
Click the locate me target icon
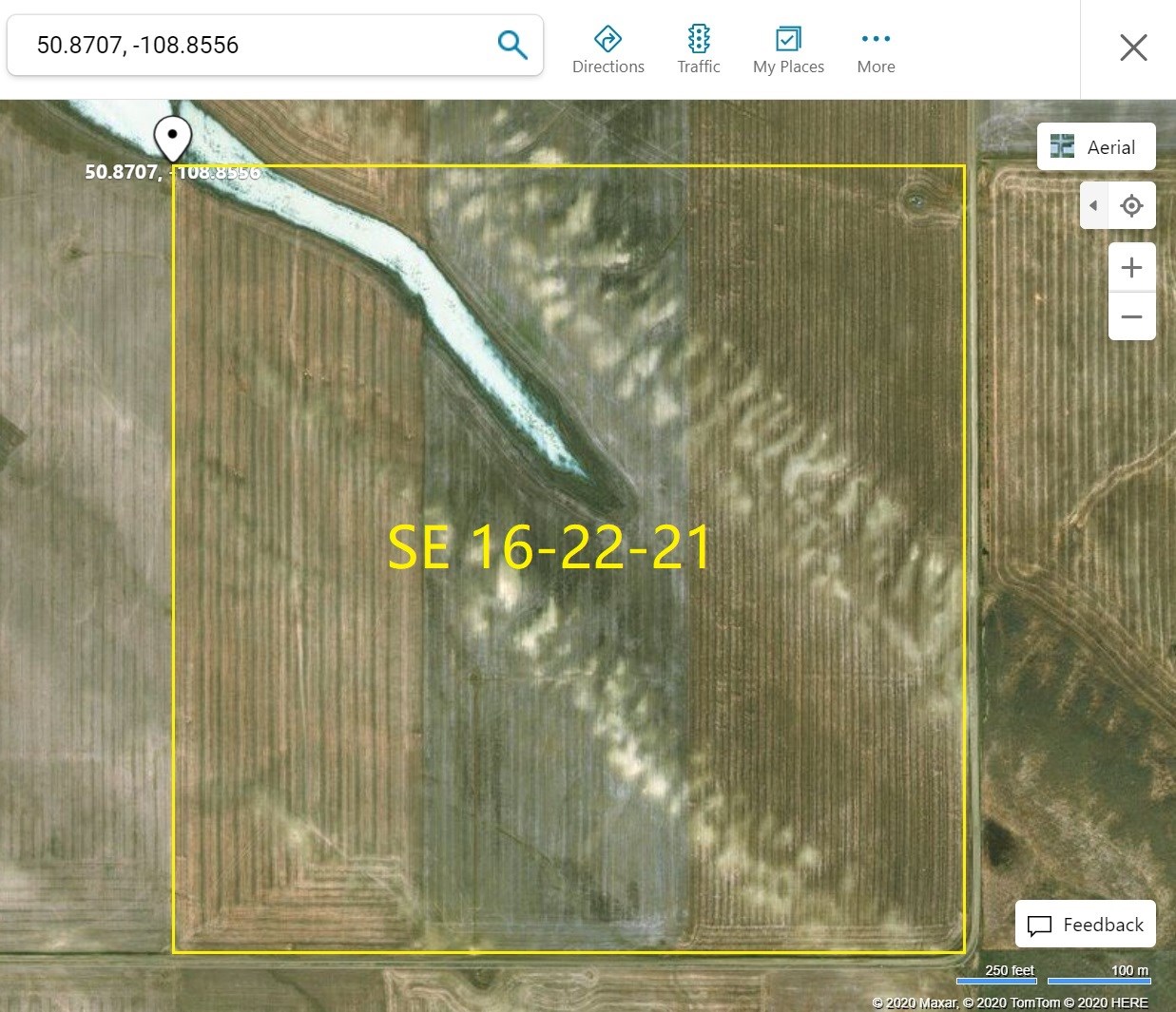(1131, 205)
